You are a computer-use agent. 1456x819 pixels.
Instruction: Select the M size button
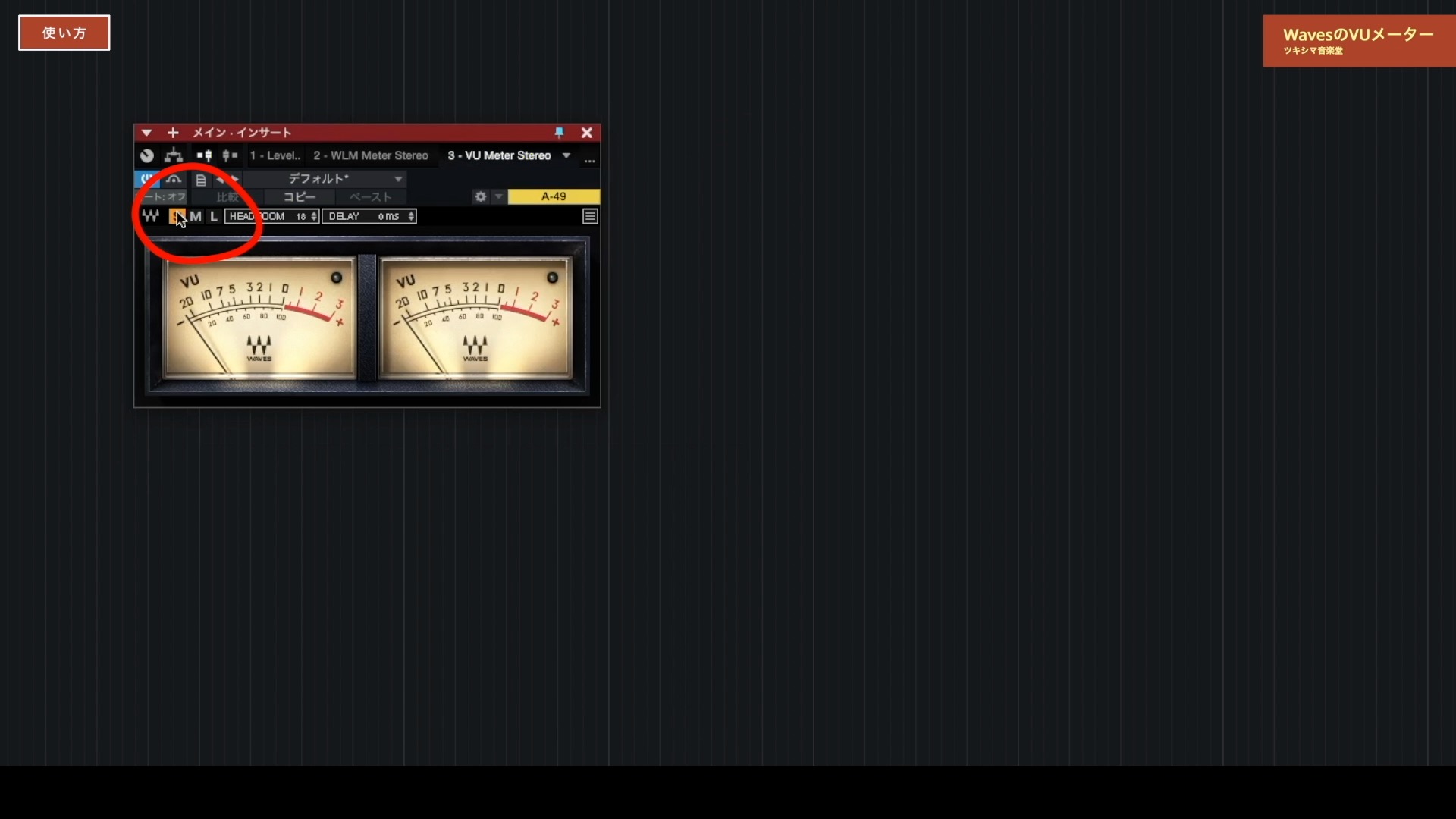(196, 216)
